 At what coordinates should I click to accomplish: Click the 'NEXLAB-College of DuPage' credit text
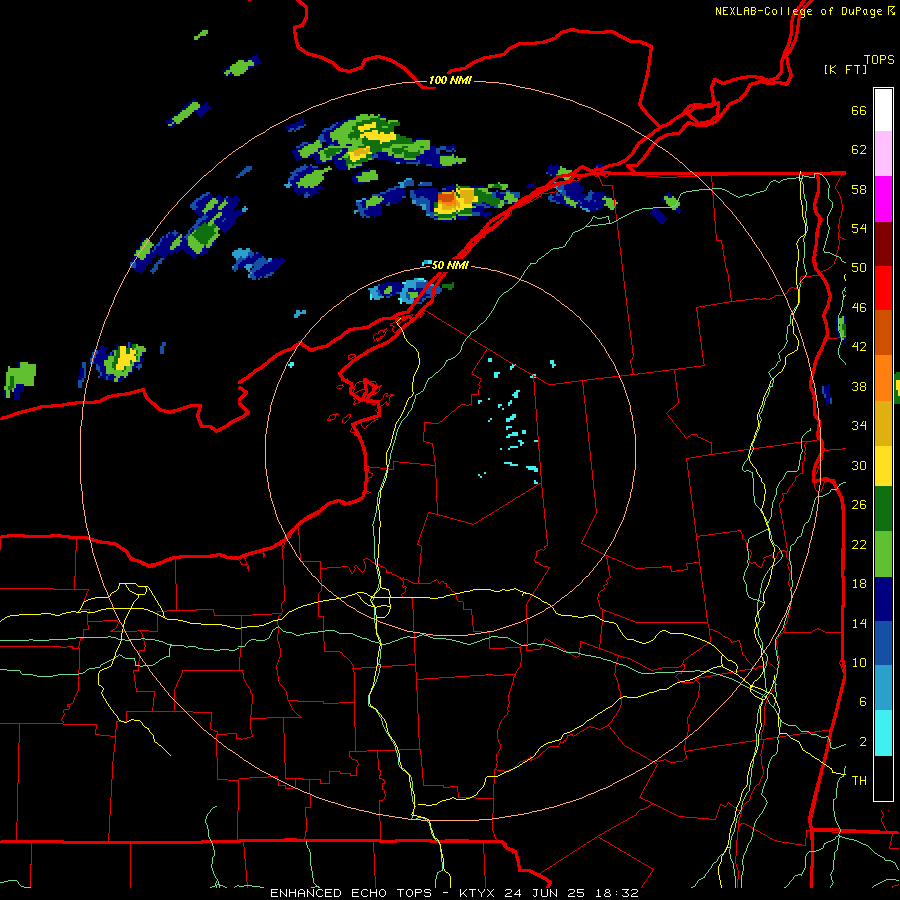[798, 11]
